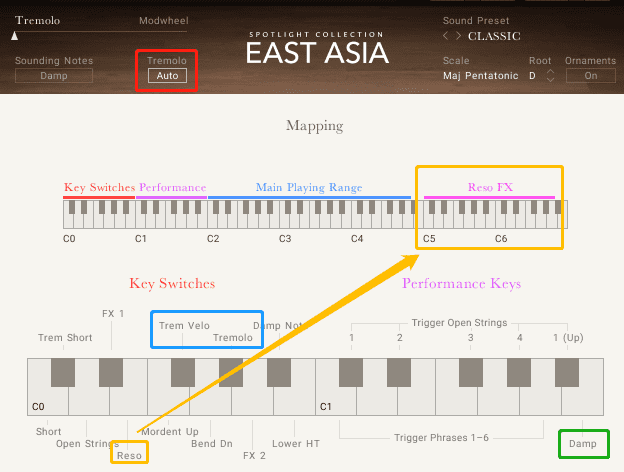Click the C5 octave label

429,239
